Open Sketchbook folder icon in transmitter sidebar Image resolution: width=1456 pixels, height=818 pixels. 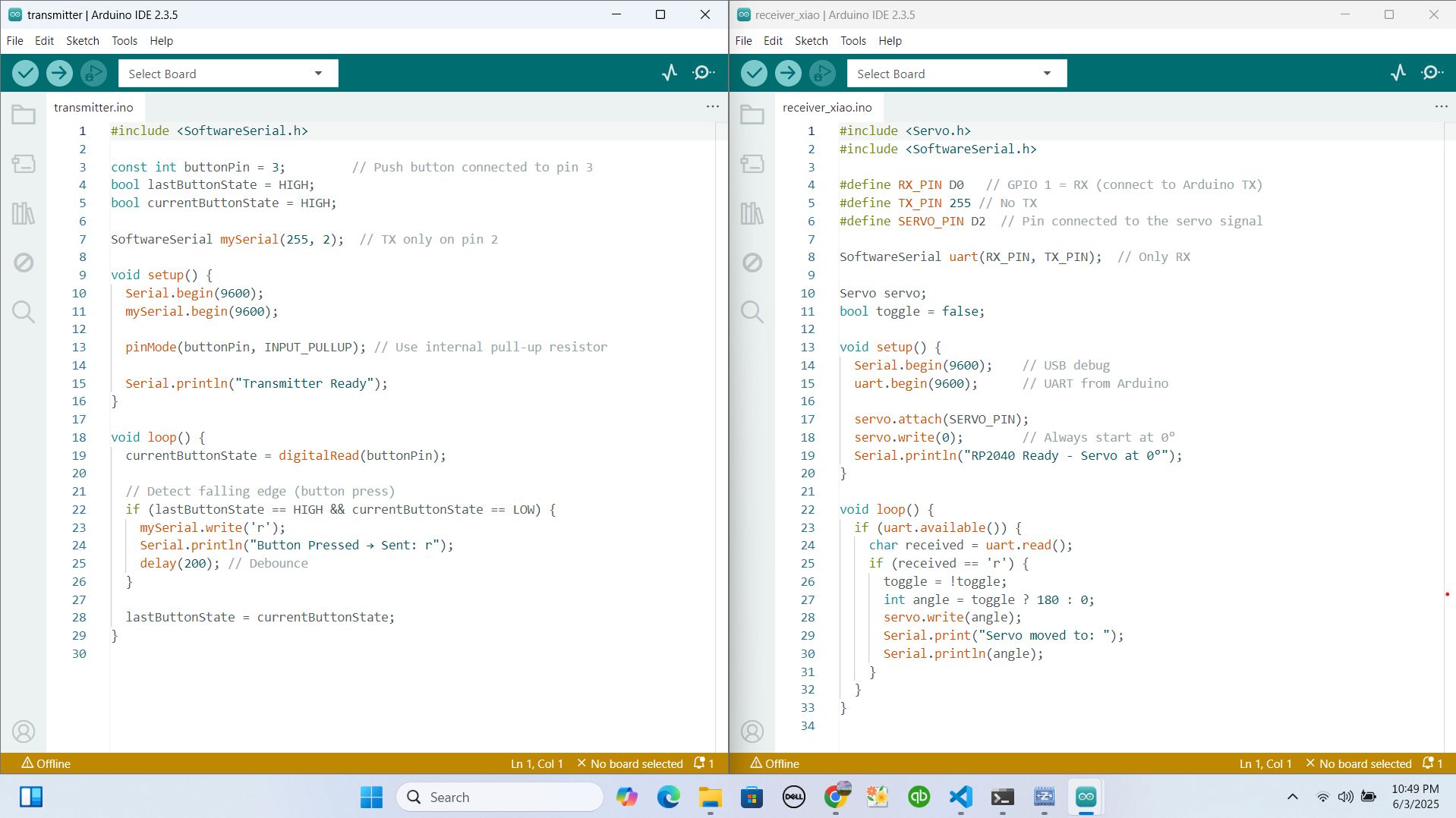[x=24, y=115]
